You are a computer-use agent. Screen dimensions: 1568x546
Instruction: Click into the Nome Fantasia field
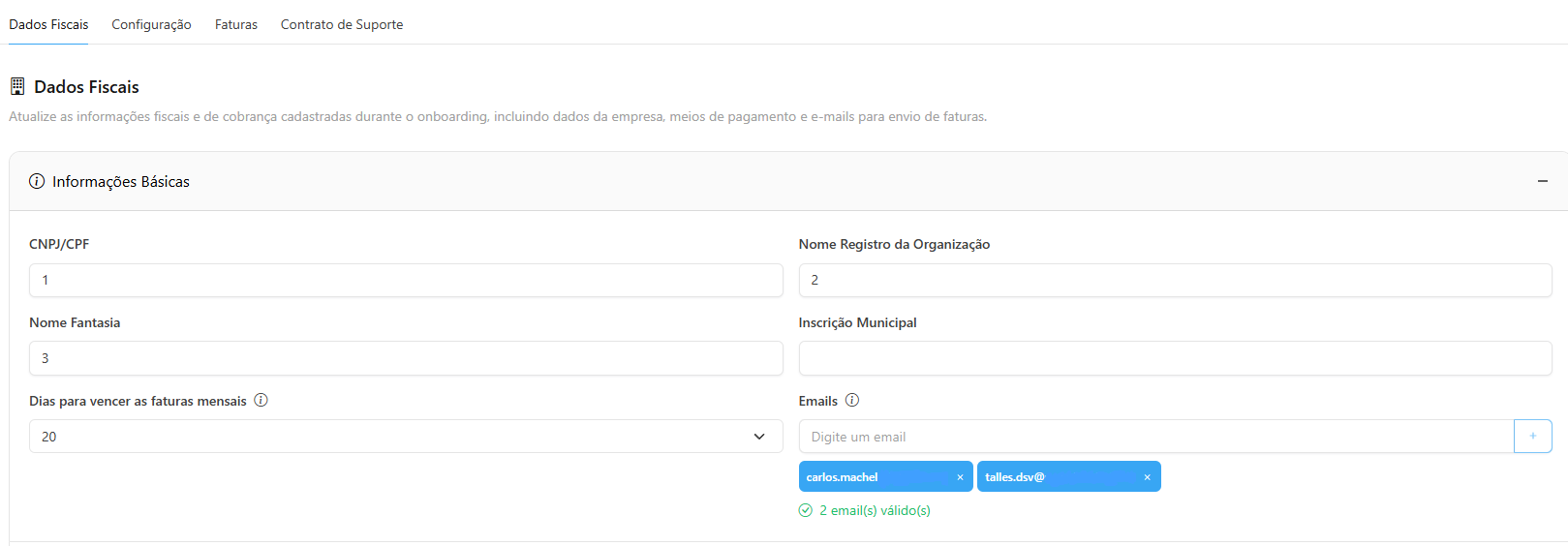pyautogui.click(x=405, y=358)
